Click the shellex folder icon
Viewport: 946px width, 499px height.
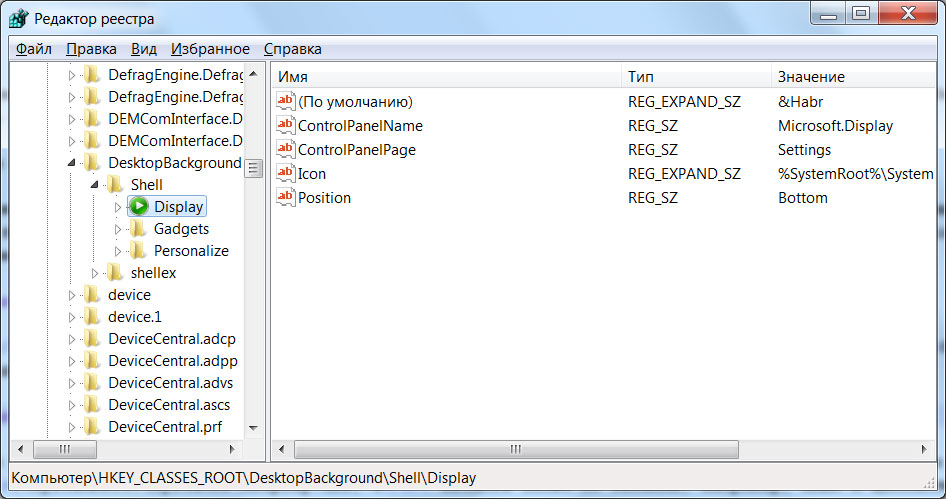(x=115, y=273)
